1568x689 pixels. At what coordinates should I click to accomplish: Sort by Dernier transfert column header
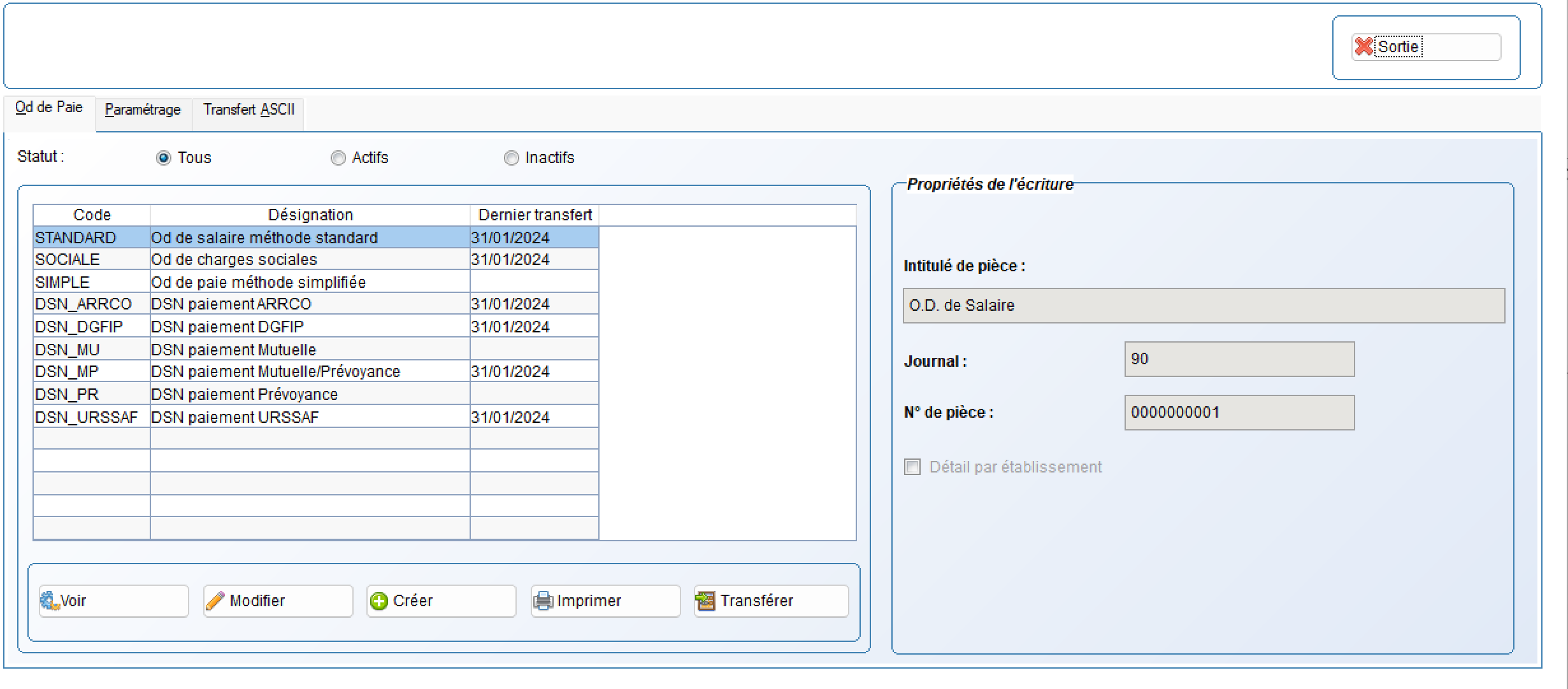click(x=535, y=215)
